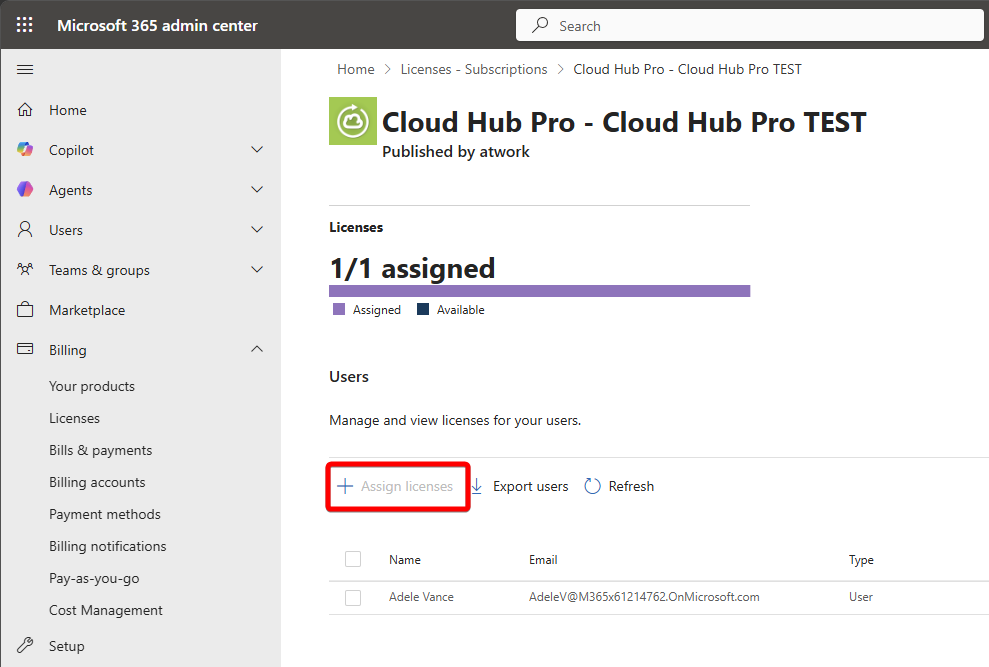Click the 'User' type cell for Adele Vance
The width and height of the screenshot is (989, 667).
pyautogui.click(x=861, y=597)
